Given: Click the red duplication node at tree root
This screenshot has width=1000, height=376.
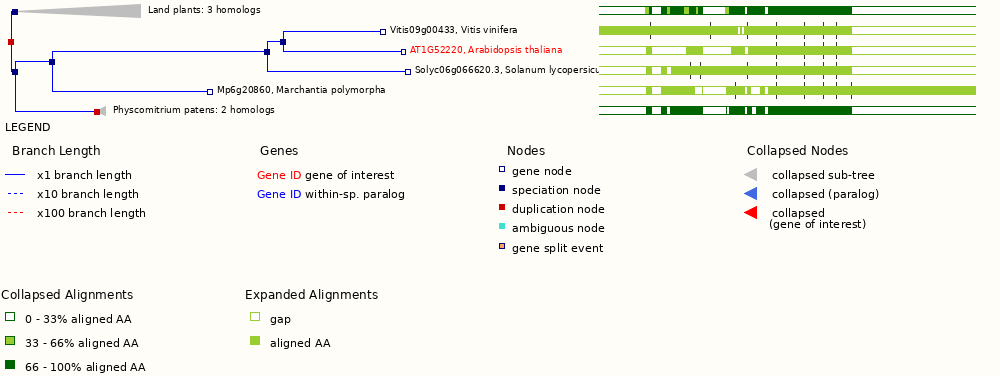Looking at the screenshot, I should (11, 42).
